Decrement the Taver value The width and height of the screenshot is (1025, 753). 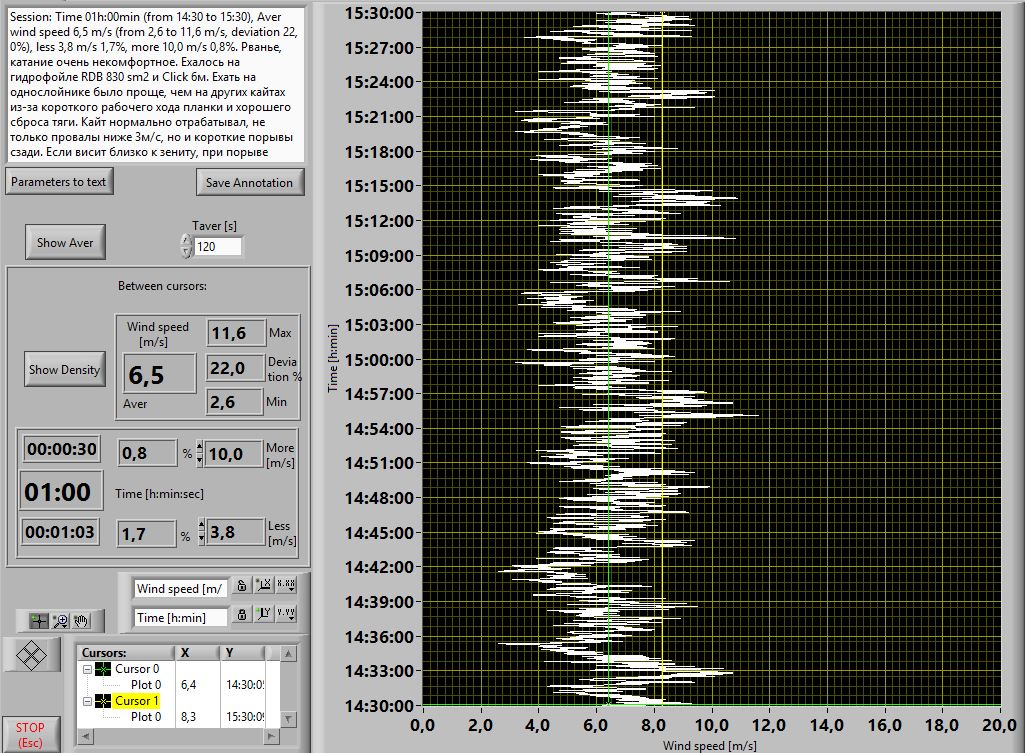click(x=186, y=252)
